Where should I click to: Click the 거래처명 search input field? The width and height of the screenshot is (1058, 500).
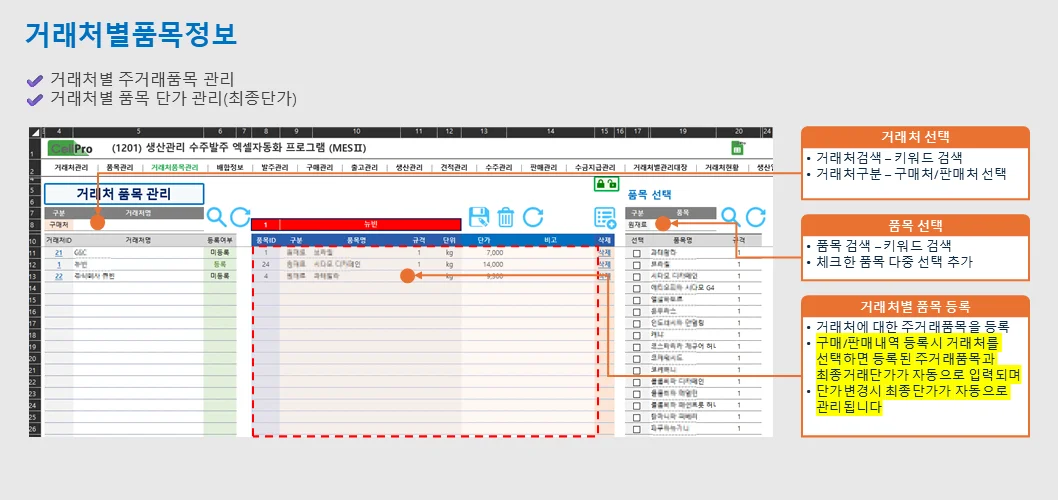pyautogui.click(x=140, y=225)
